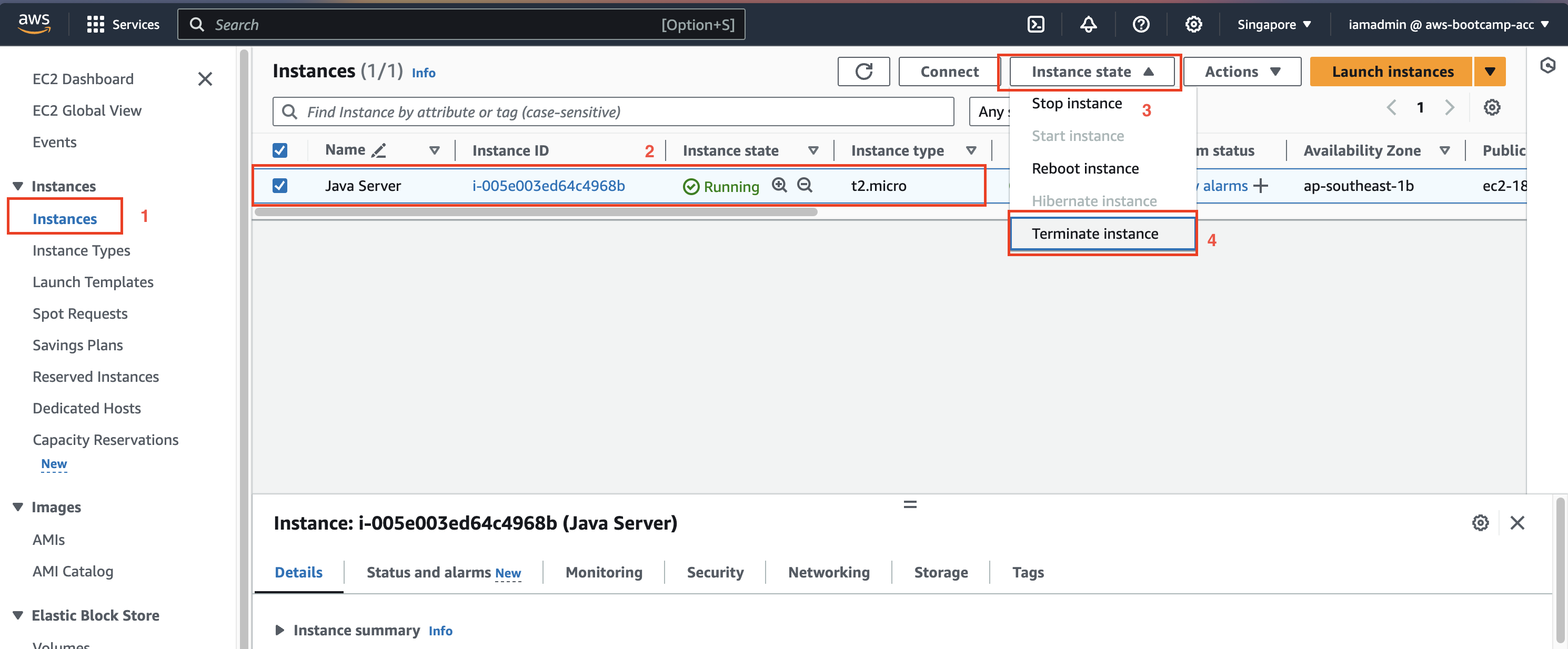Viewport: 1568px width, 649px height.
Task: Toggle the select-all instances checkbox
Action: pyautogui.click(x=280, y=150)
